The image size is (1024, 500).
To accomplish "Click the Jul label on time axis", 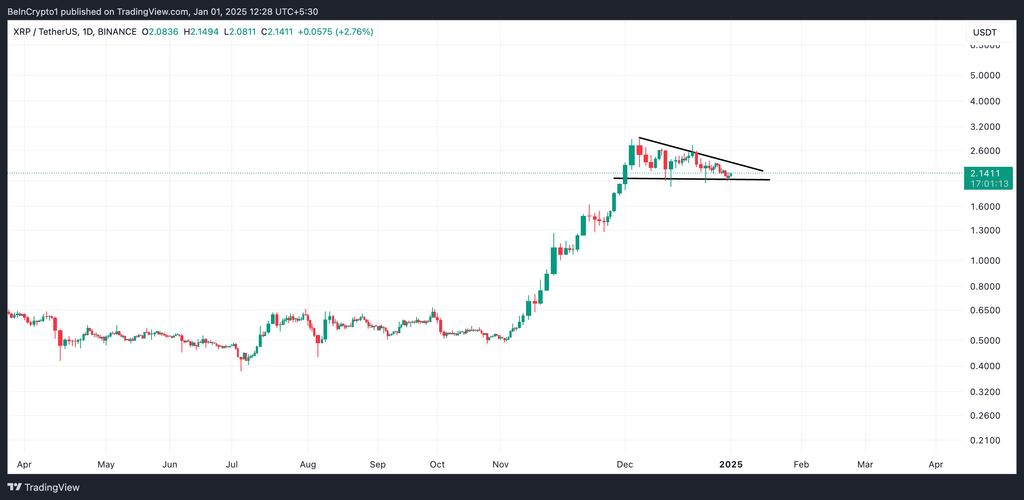I will tap(233, 465).
